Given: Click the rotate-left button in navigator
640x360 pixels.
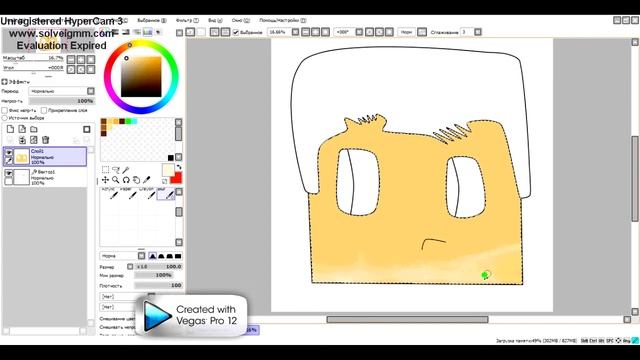Looking at the screenshot, I should point(71,69).
